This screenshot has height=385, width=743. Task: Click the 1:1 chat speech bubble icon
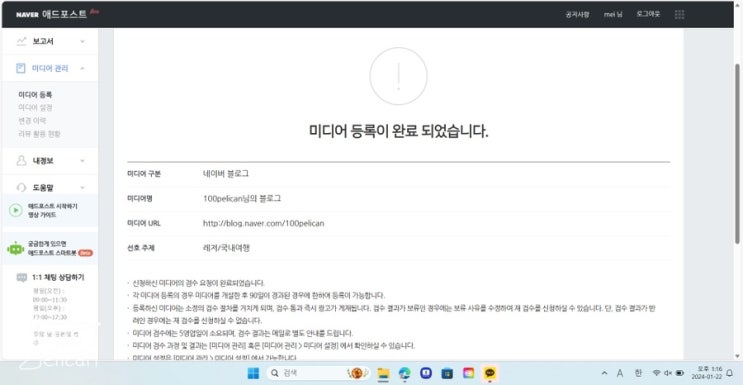tap(22, 278)
